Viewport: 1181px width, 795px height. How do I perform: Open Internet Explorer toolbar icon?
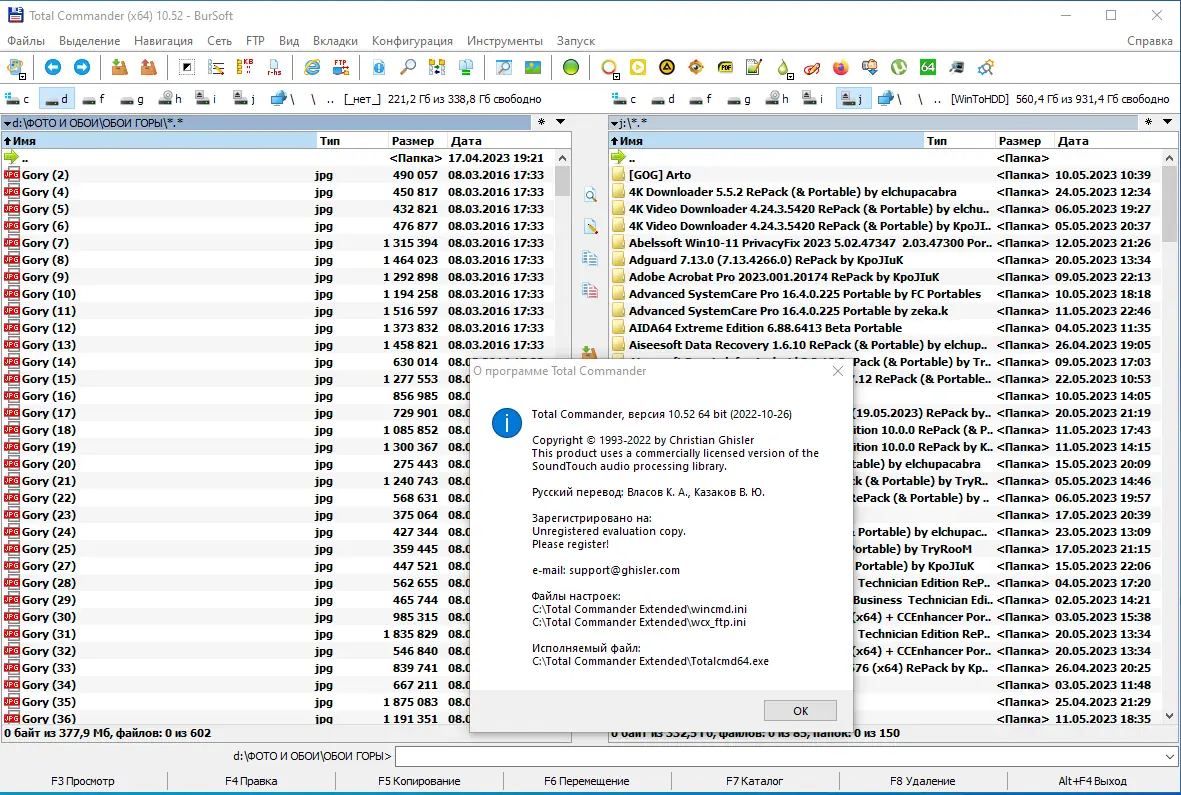coord(312,68)
